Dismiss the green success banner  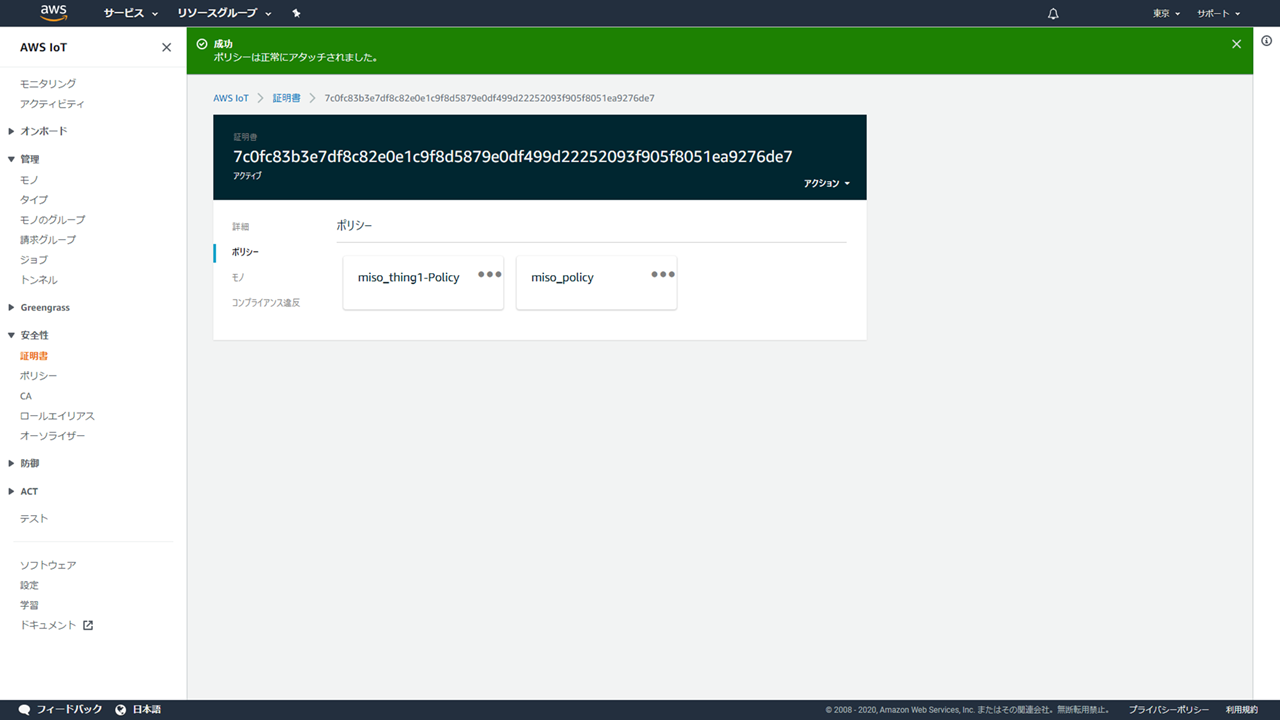click(1236, 44)
